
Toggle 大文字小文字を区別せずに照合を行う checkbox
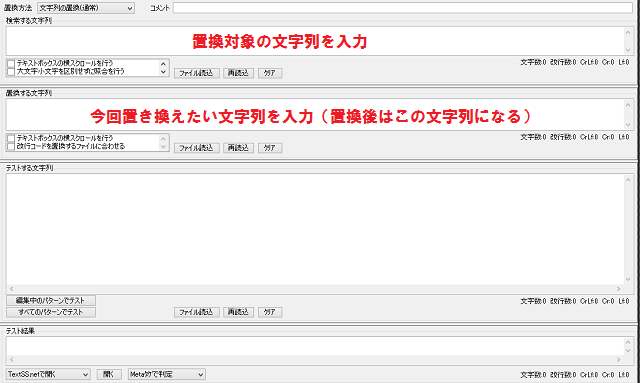coord(11,71)
